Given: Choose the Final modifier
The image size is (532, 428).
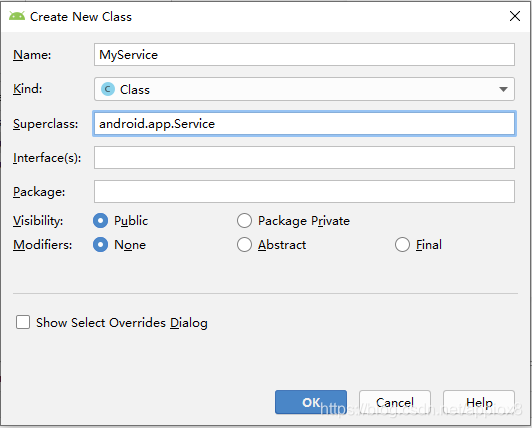Looking at the screenshot, I should [402, 245].
